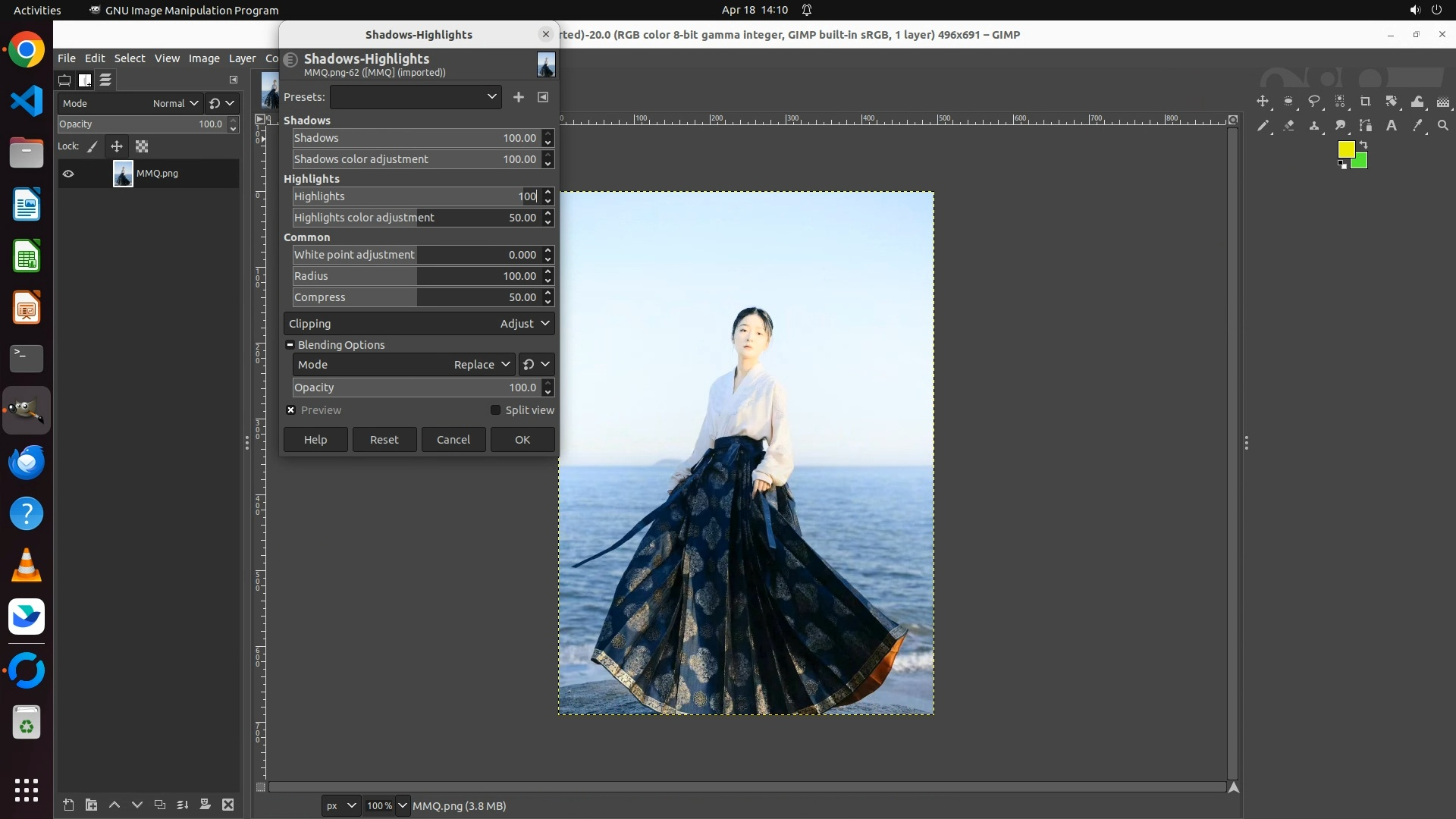Pick the Free Select lasso tool
The height and width of the screenshot is (819, 1456).
coord(1314,102)
